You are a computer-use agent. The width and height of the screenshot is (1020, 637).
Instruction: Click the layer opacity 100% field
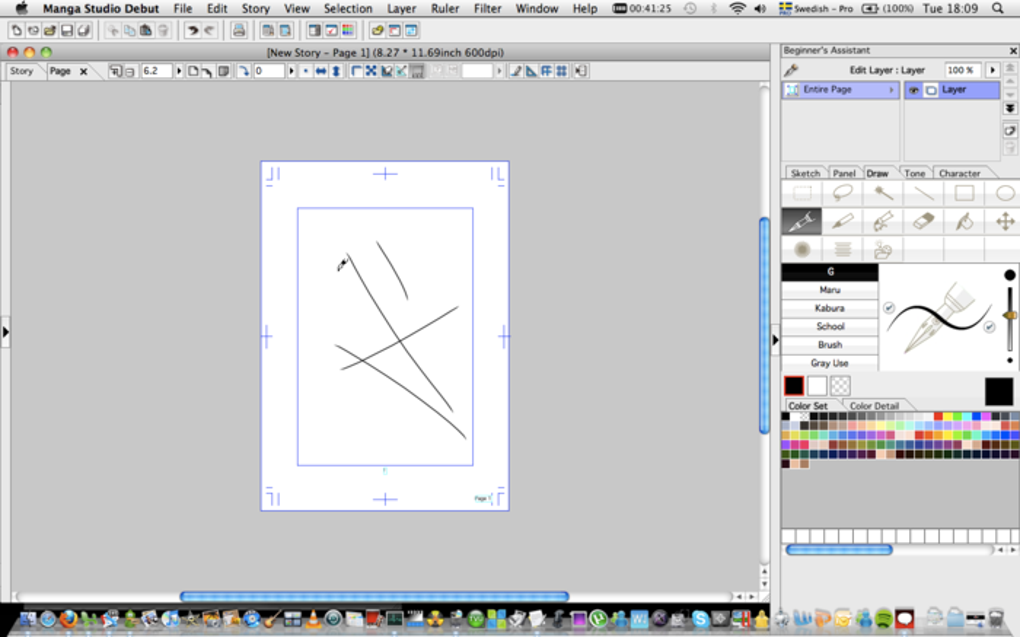[962, 70]
